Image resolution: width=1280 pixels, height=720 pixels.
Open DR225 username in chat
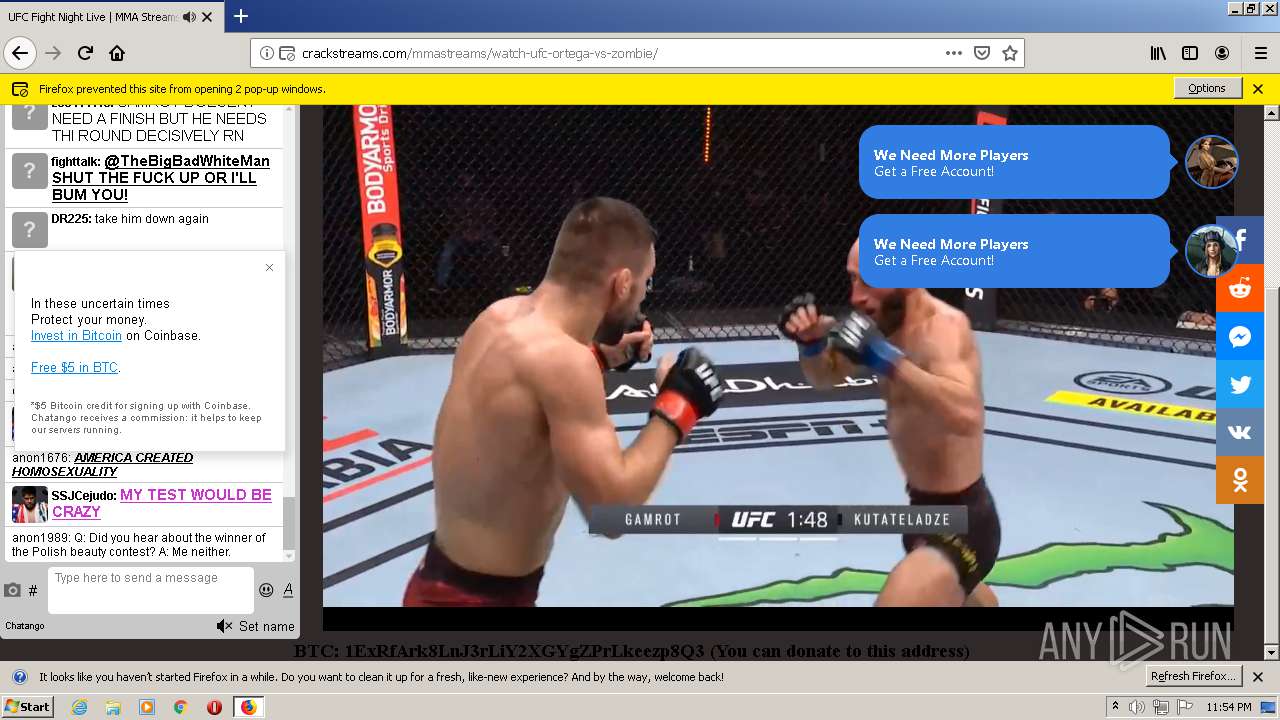71,219
